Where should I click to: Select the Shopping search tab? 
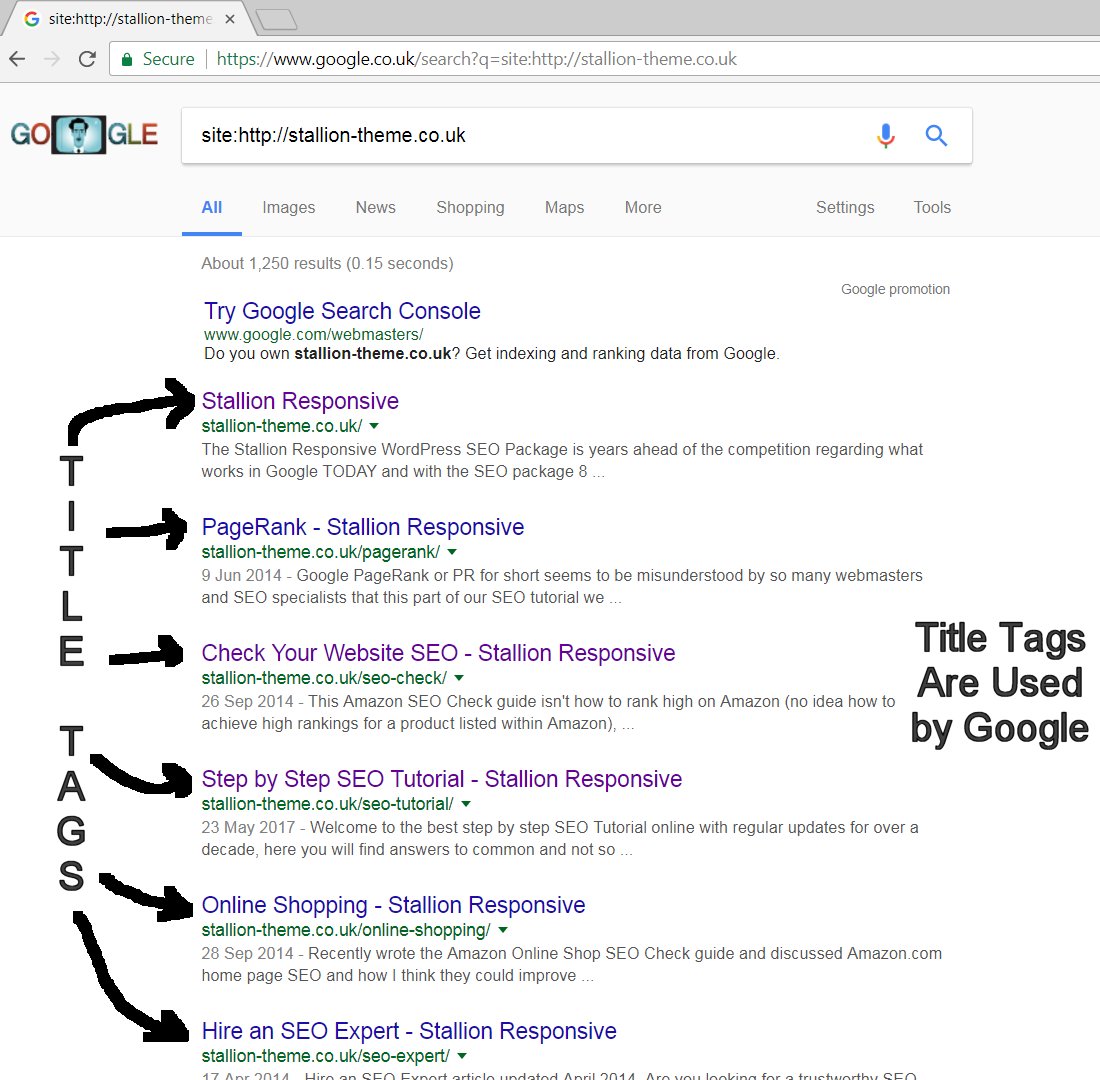click(470, 208)
